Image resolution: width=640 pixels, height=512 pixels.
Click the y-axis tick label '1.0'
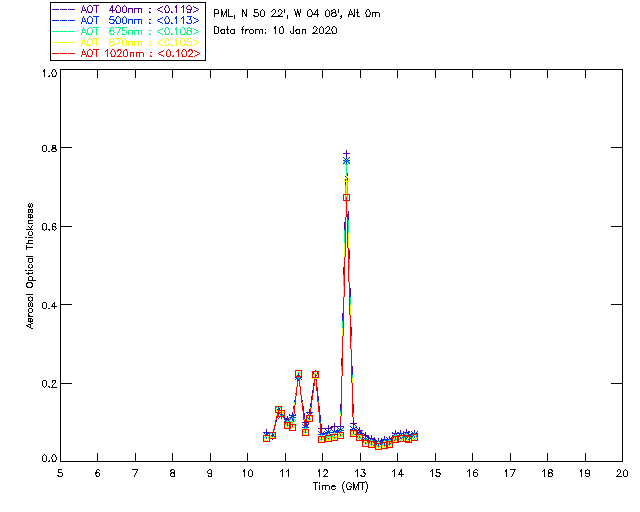pyautogui.click(x=49, y=73)
